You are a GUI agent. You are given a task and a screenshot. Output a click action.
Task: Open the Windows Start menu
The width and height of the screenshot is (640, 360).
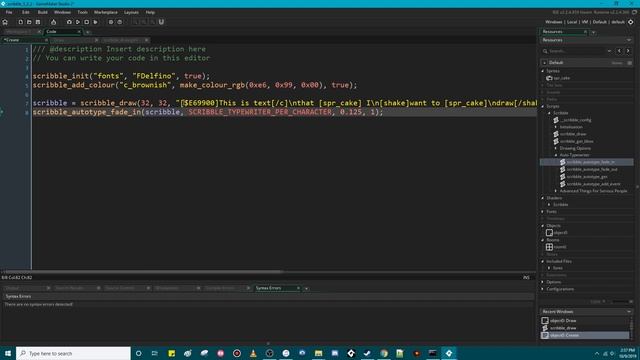click(x=8, y=353)
